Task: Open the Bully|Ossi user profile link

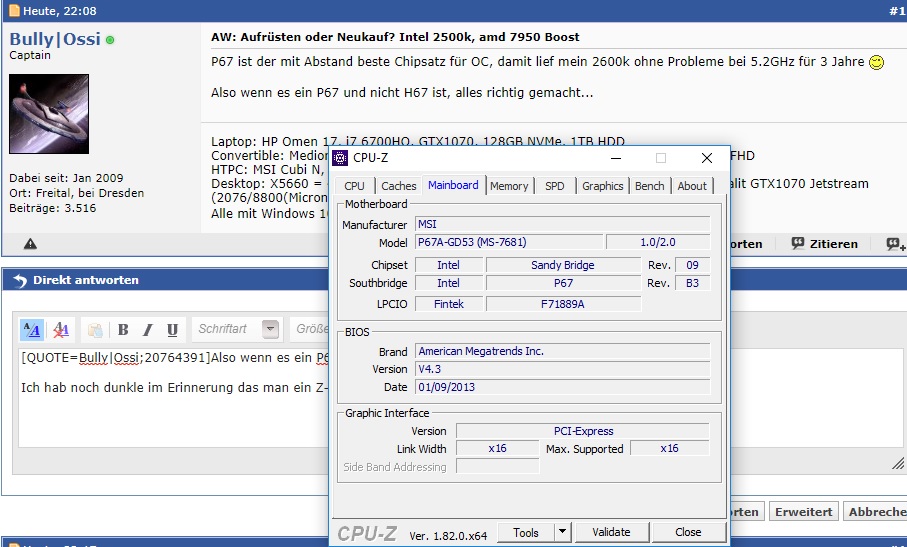Action: point(55,39)
